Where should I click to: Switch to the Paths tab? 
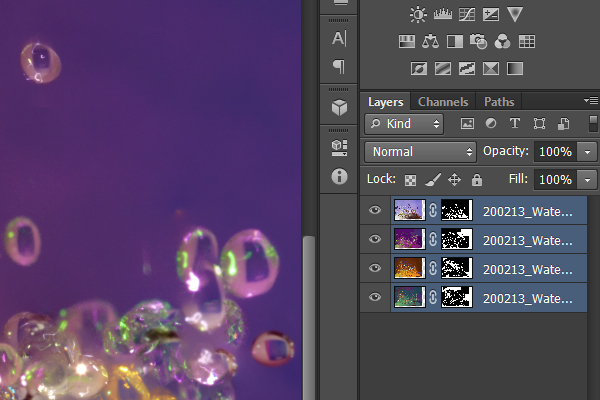tap(499, 102)
